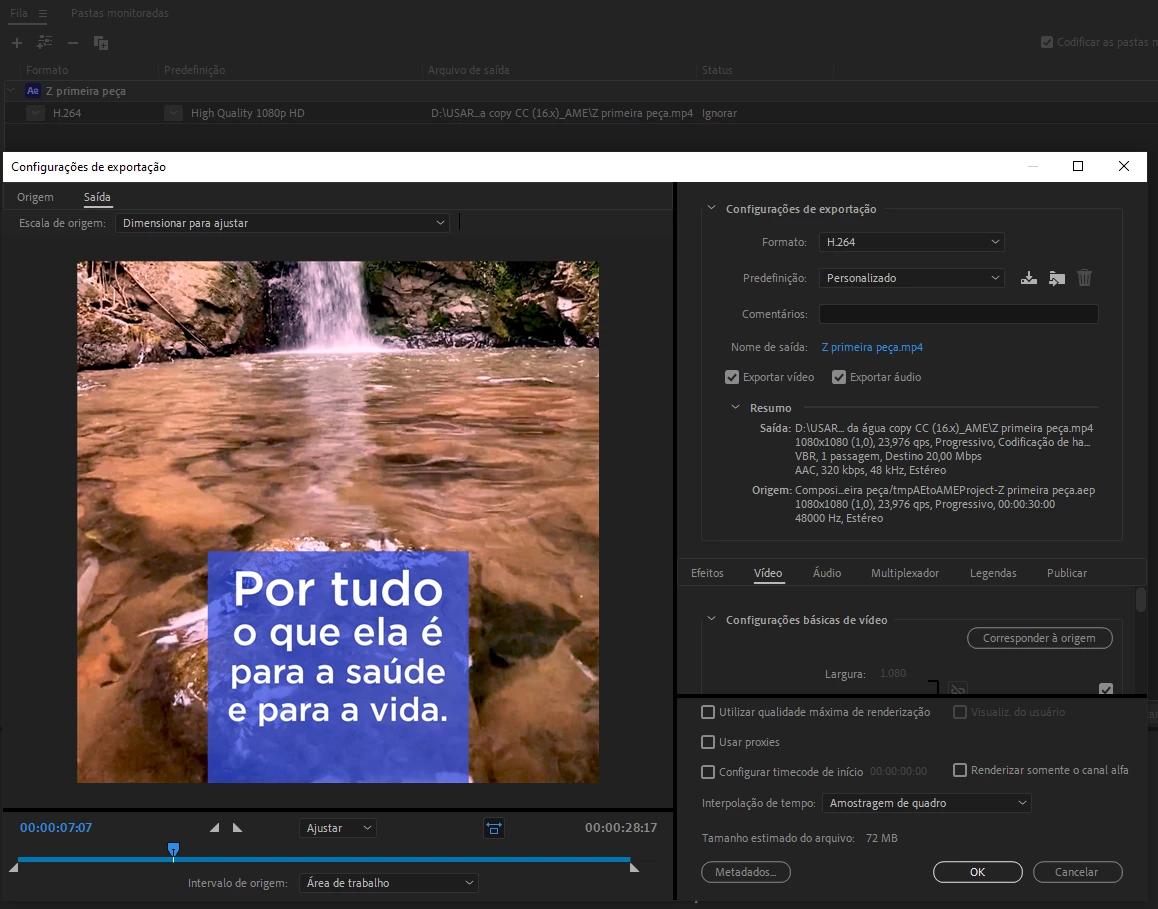Click the Remove minus icon in queue toolbar

pos(72,43)
